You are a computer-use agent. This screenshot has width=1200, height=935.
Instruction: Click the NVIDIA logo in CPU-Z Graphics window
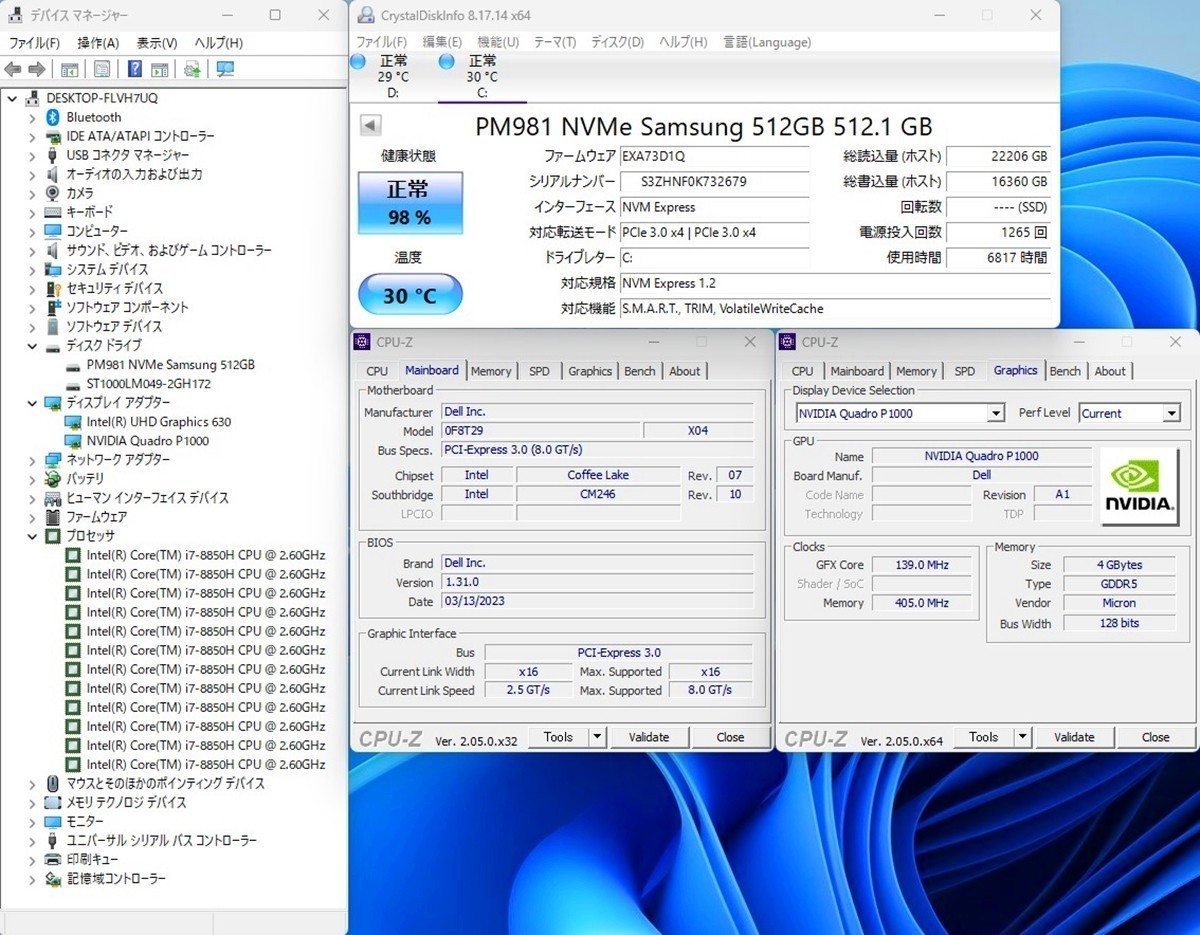1140,486
